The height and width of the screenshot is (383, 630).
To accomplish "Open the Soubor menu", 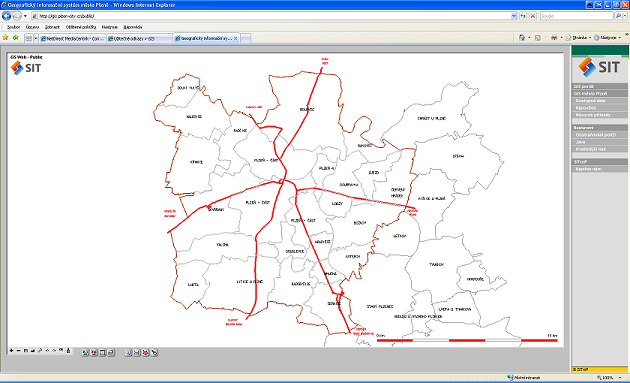I will (13, 27).
